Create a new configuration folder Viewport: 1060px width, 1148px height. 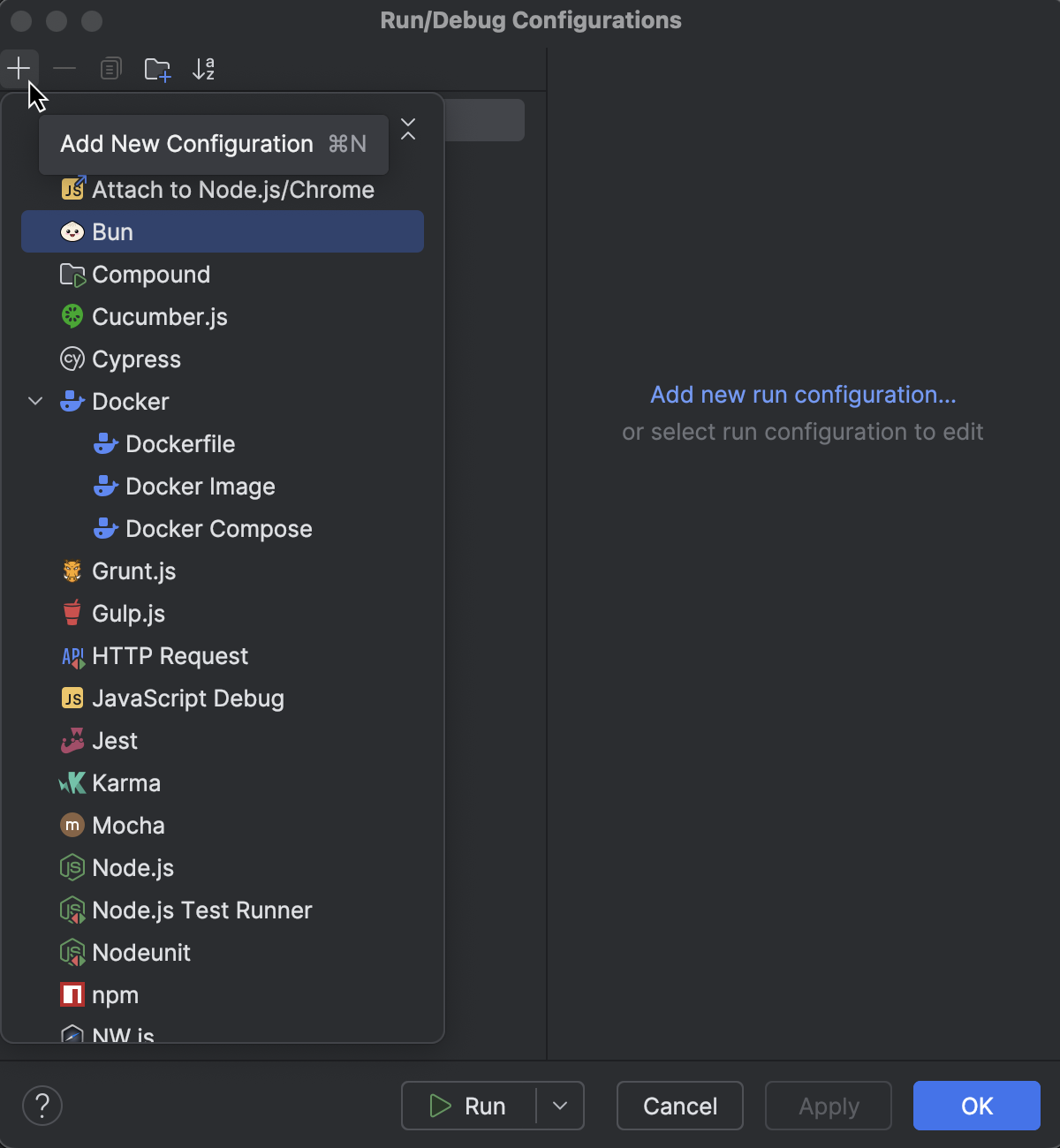tap(157, 69)
